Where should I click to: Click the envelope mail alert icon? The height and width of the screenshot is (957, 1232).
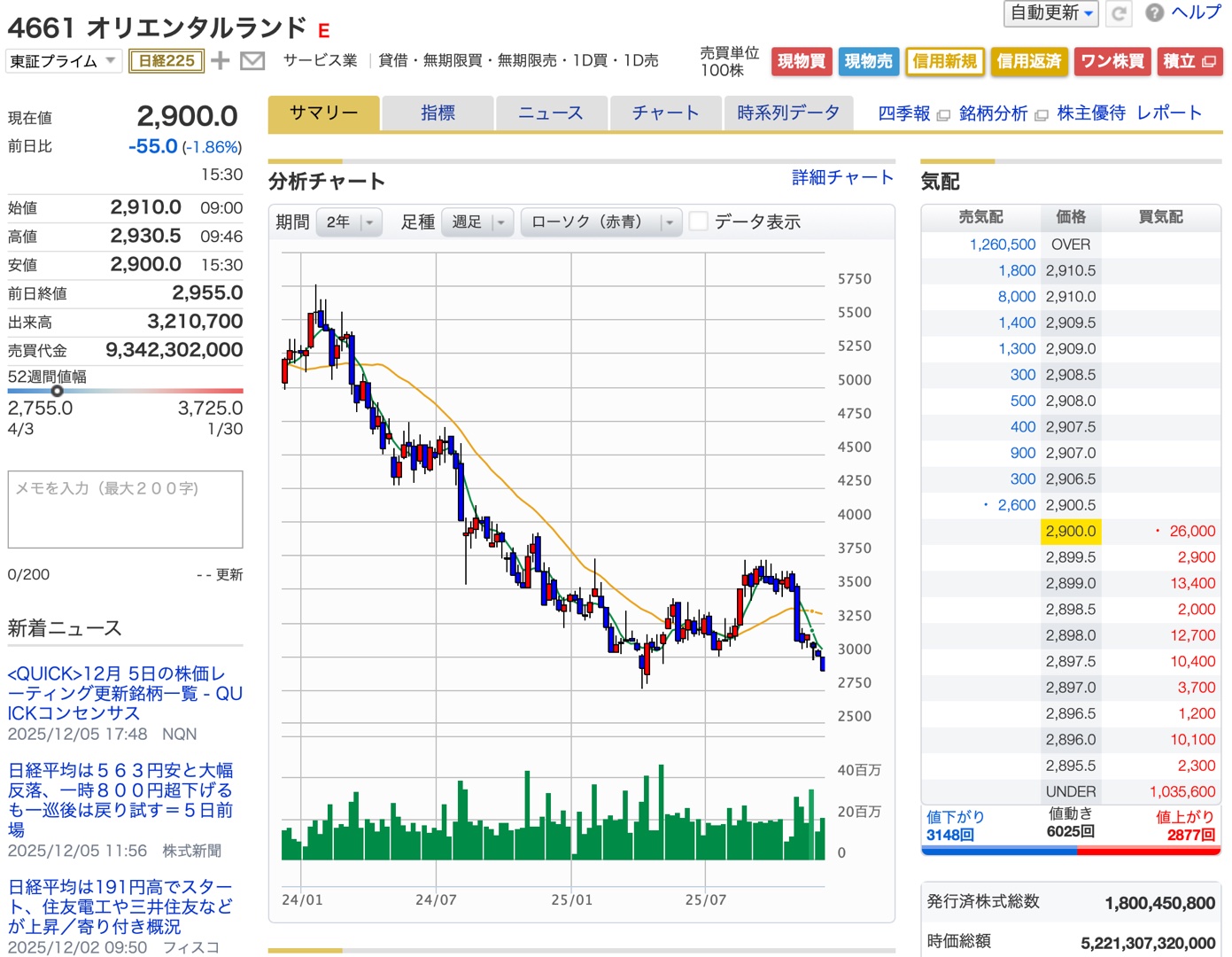coord(252,60)
